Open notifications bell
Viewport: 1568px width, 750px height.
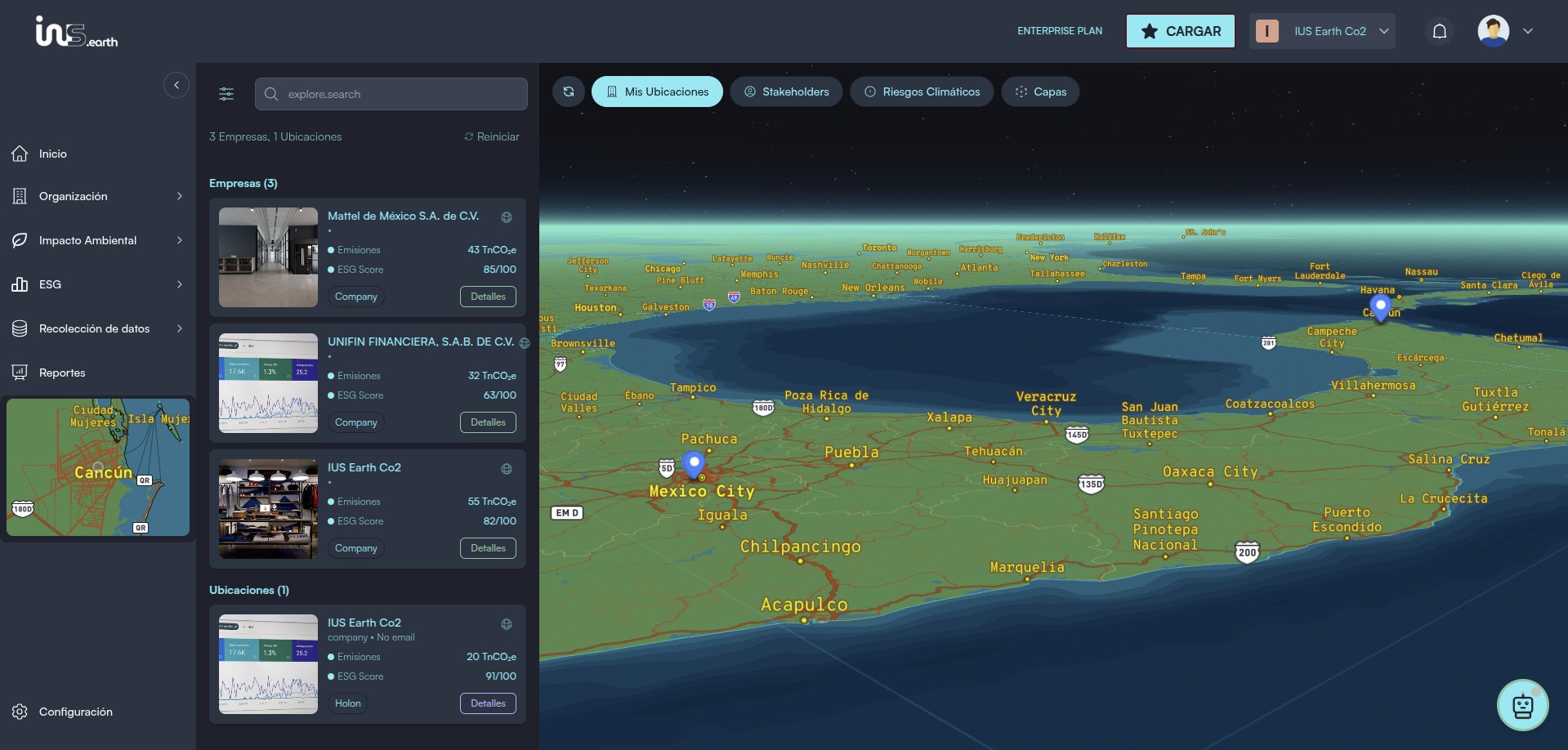[1440, 31]
